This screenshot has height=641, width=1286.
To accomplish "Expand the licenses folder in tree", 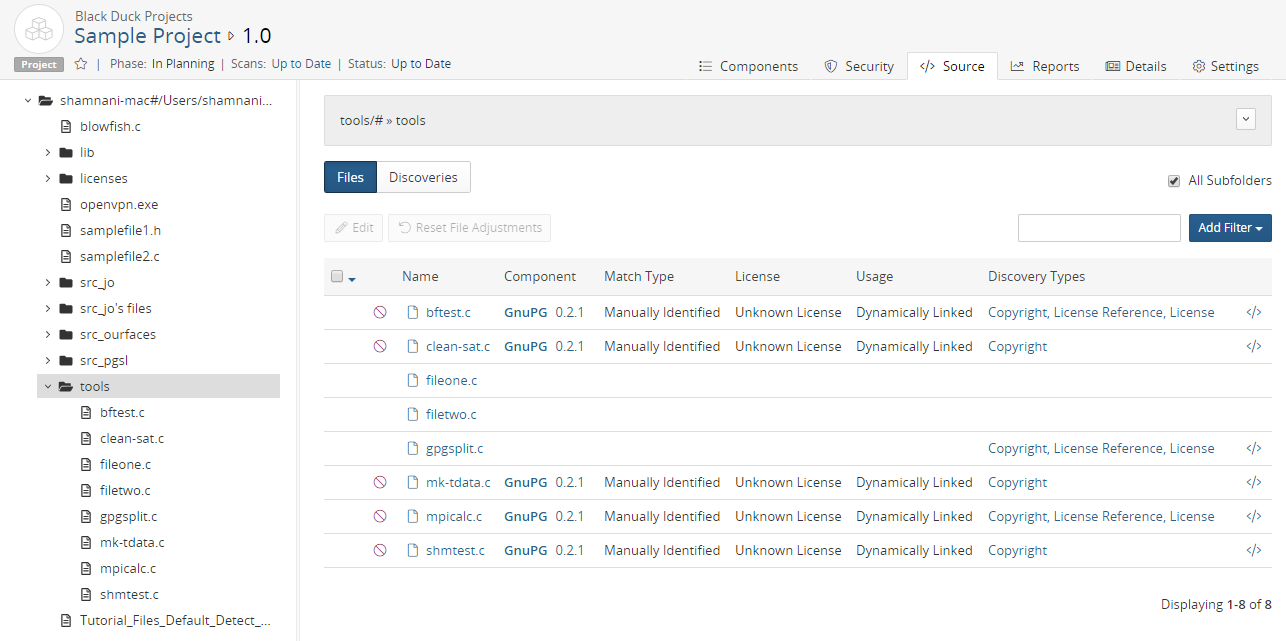I will tap(48, 179).
